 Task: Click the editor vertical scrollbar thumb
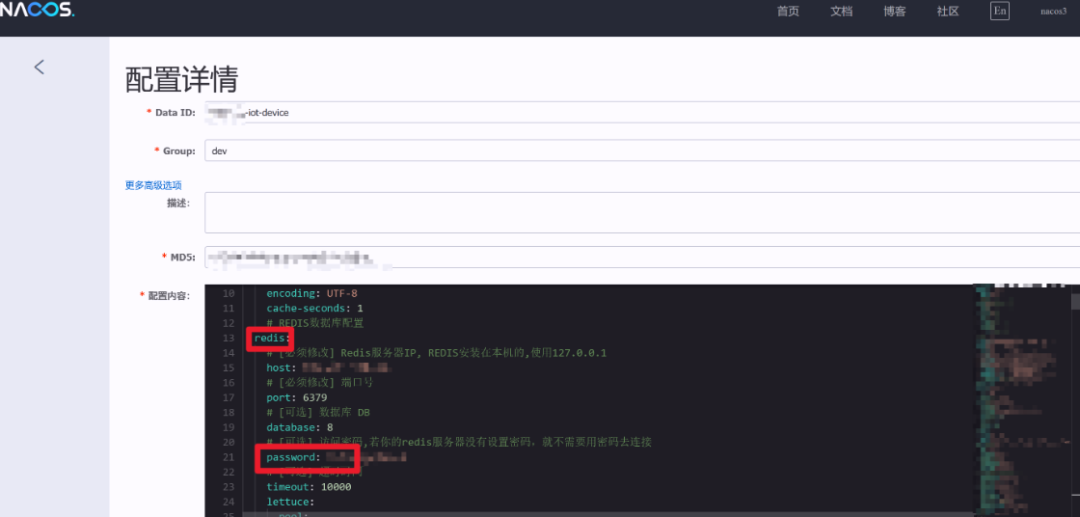click(1075, 302)
